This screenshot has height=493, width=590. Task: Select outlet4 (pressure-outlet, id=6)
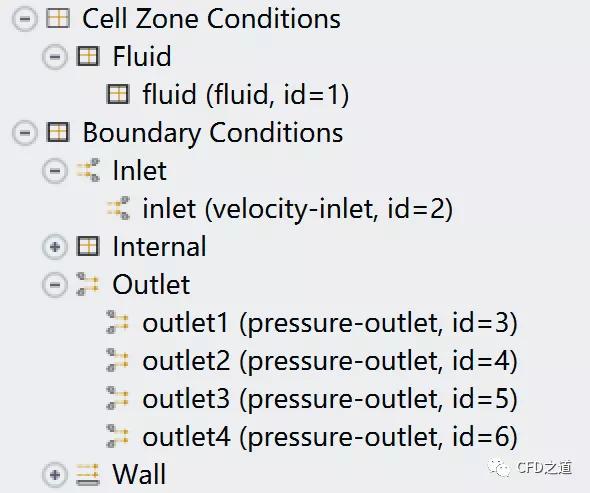pyautogui.click(x=330, y=437)
